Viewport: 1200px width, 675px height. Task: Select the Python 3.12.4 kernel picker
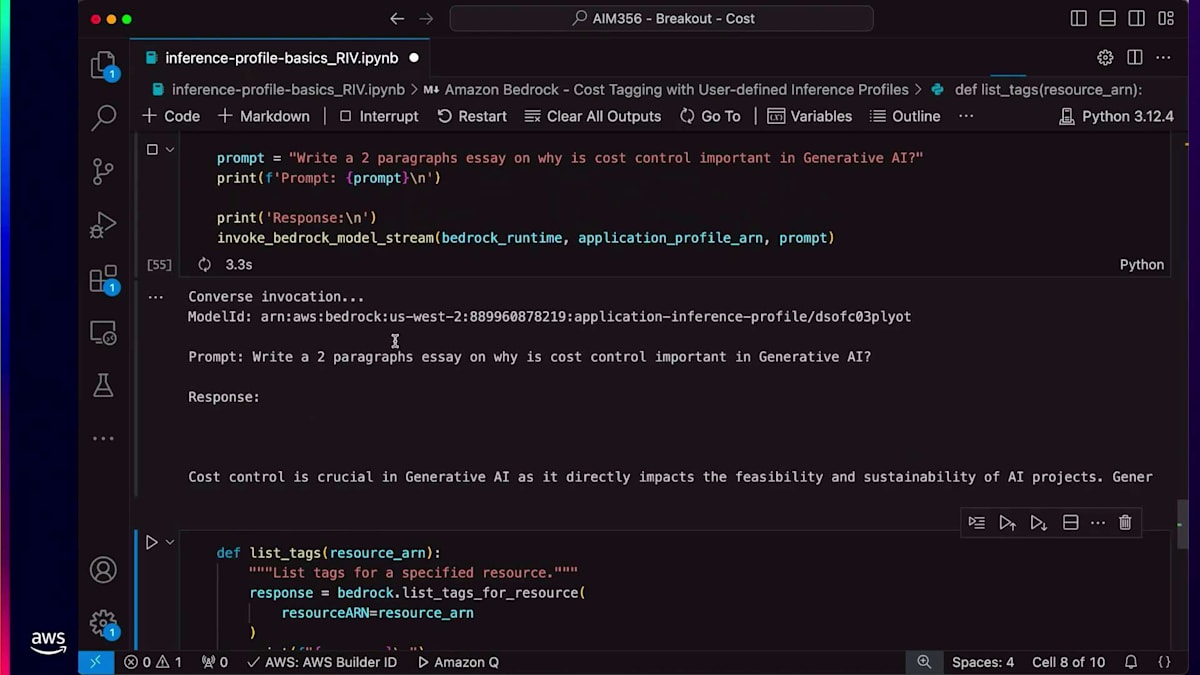[x=1116, y=116]
